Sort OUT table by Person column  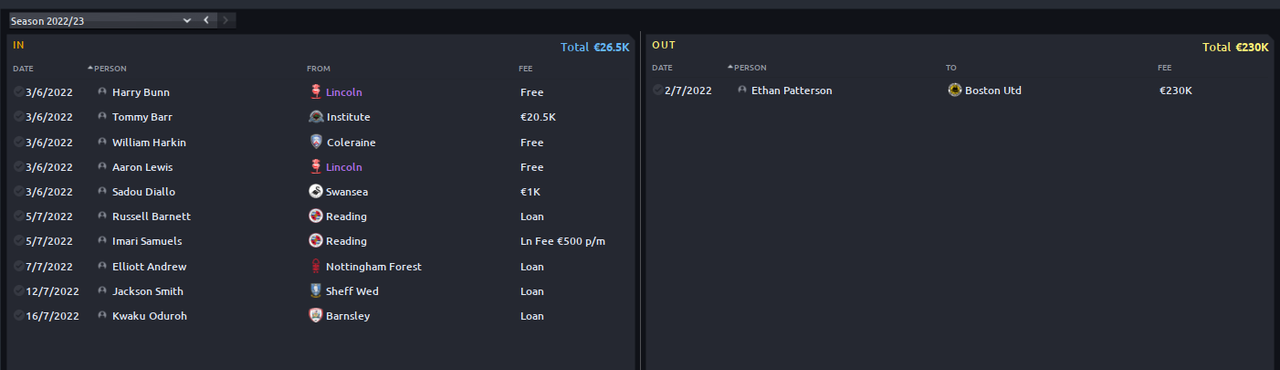coord(749,68)
